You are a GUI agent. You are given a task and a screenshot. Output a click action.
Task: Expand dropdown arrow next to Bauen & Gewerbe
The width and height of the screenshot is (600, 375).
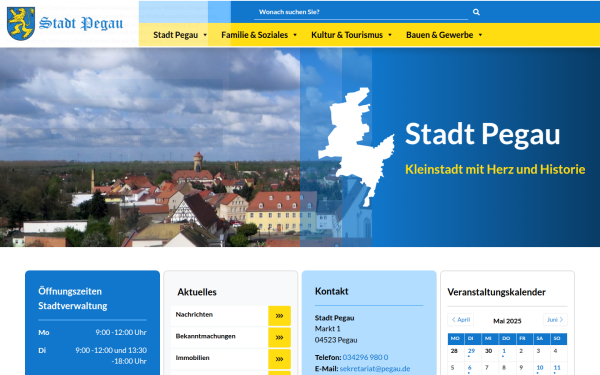(x=480, y=35)
